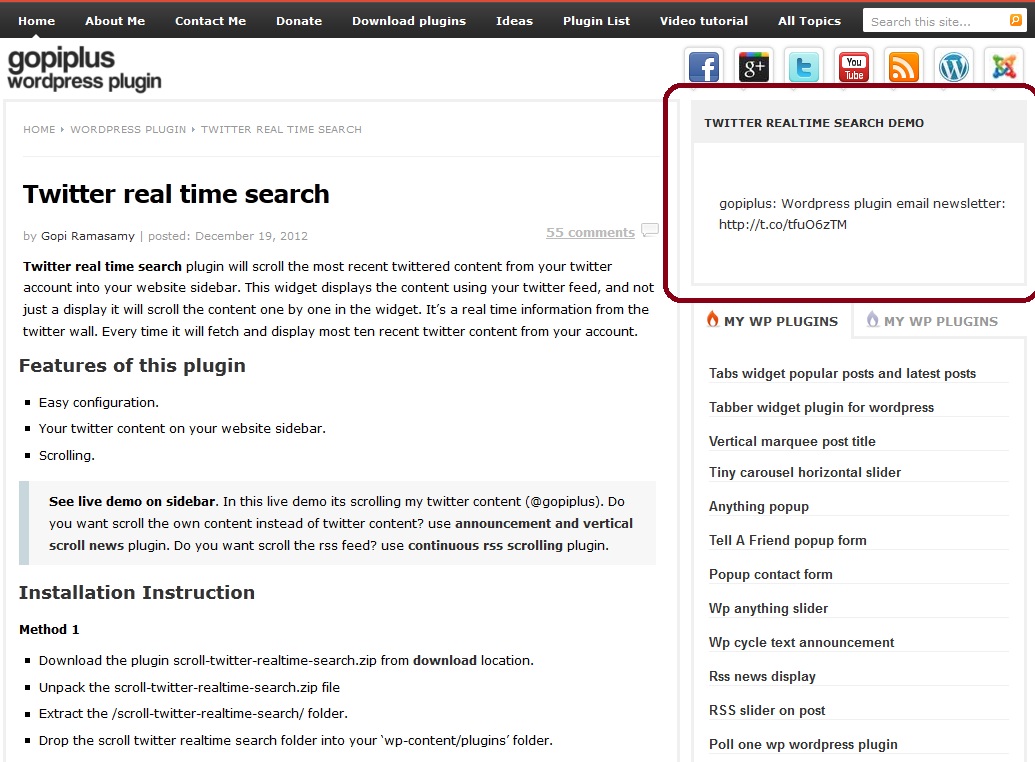Open the orange RSS feed icon
Image resolution: width=1035 pixels, height=762 pixels.
coord(904,67)
